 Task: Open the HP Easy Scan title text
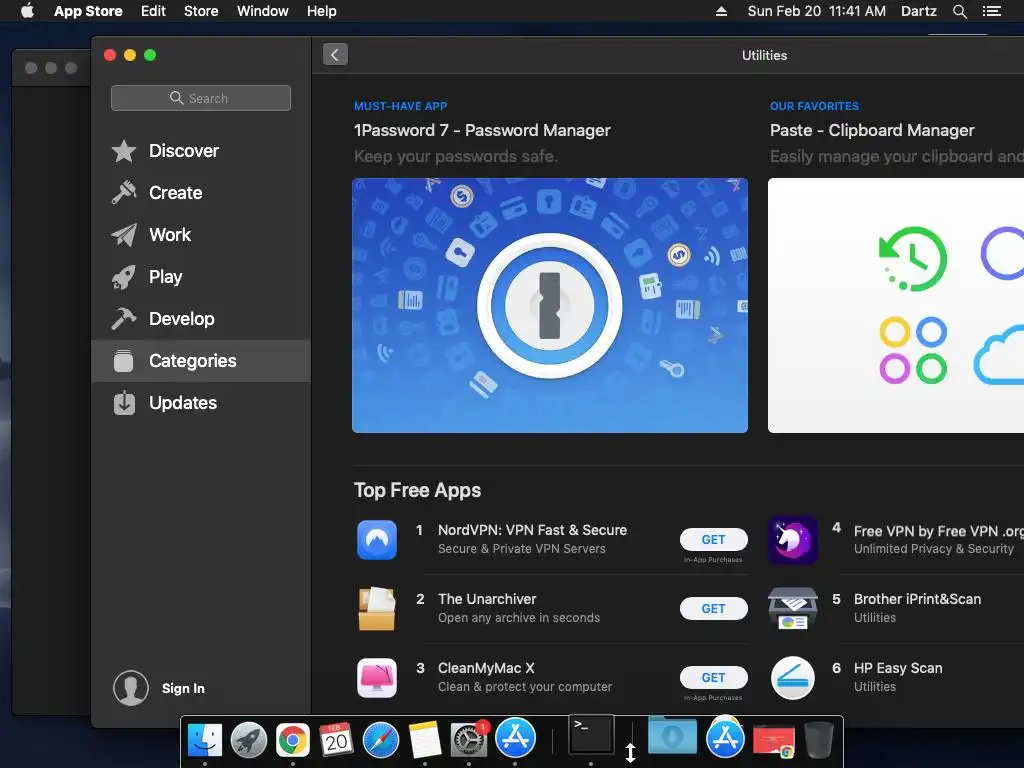pyautogui.click(x=898, y=668)
